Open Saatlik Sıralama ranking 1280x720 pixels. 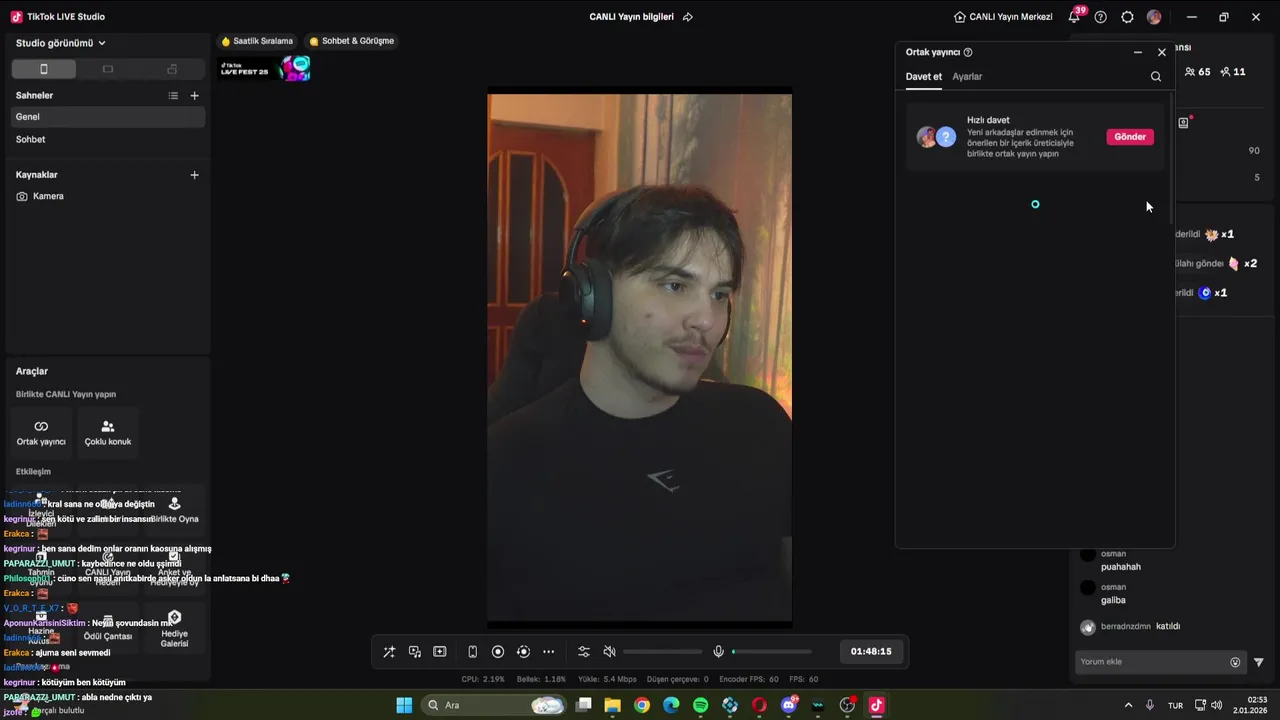coord(258,41)
